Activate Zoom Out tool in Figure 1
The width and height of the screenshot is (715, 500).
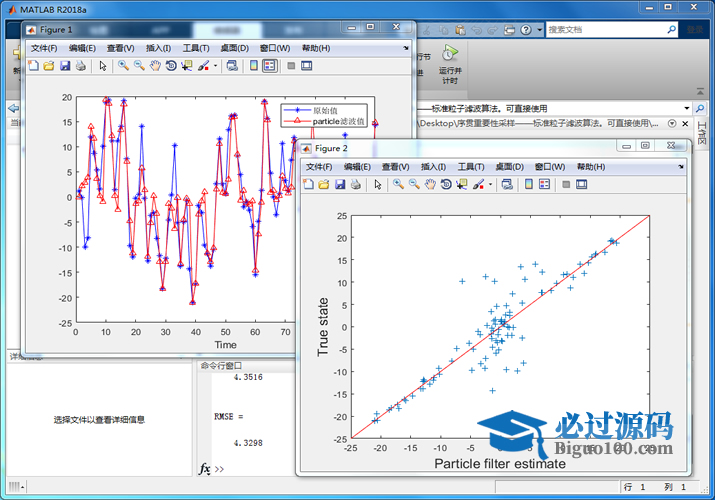pos(139,66)
